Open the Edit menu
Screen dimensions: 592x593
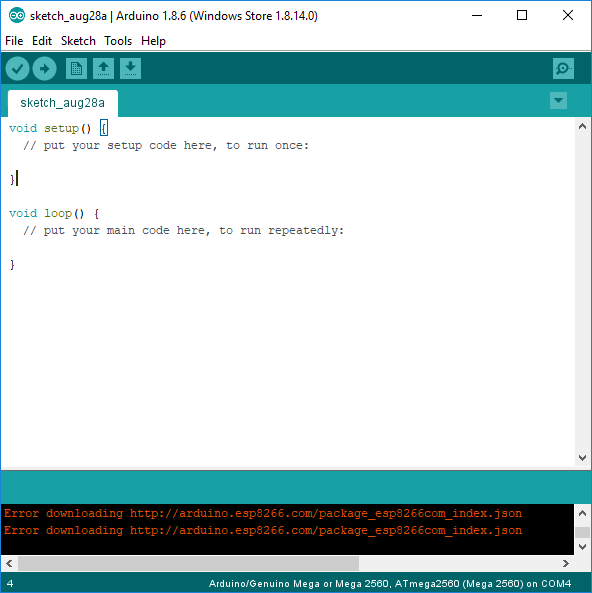tap(42, 41)
